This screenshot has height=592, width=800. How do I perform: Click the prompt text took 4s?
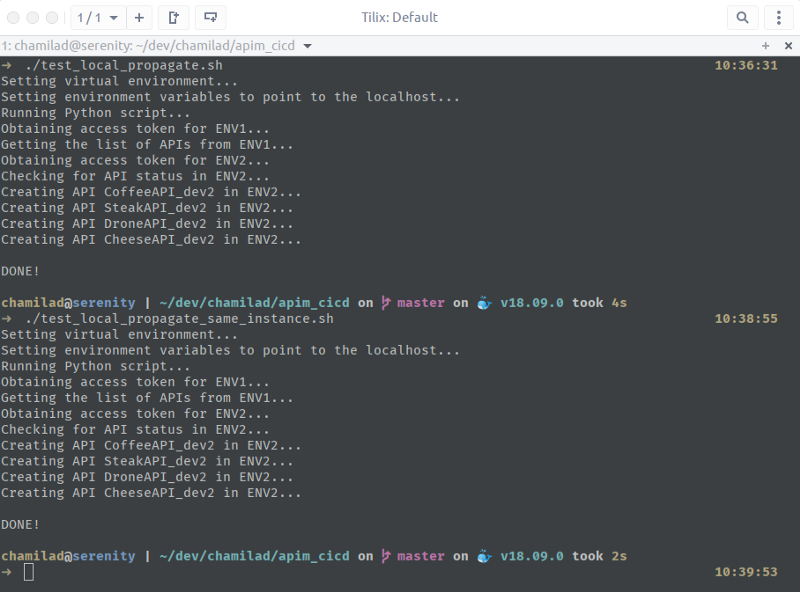click(599, 303)
